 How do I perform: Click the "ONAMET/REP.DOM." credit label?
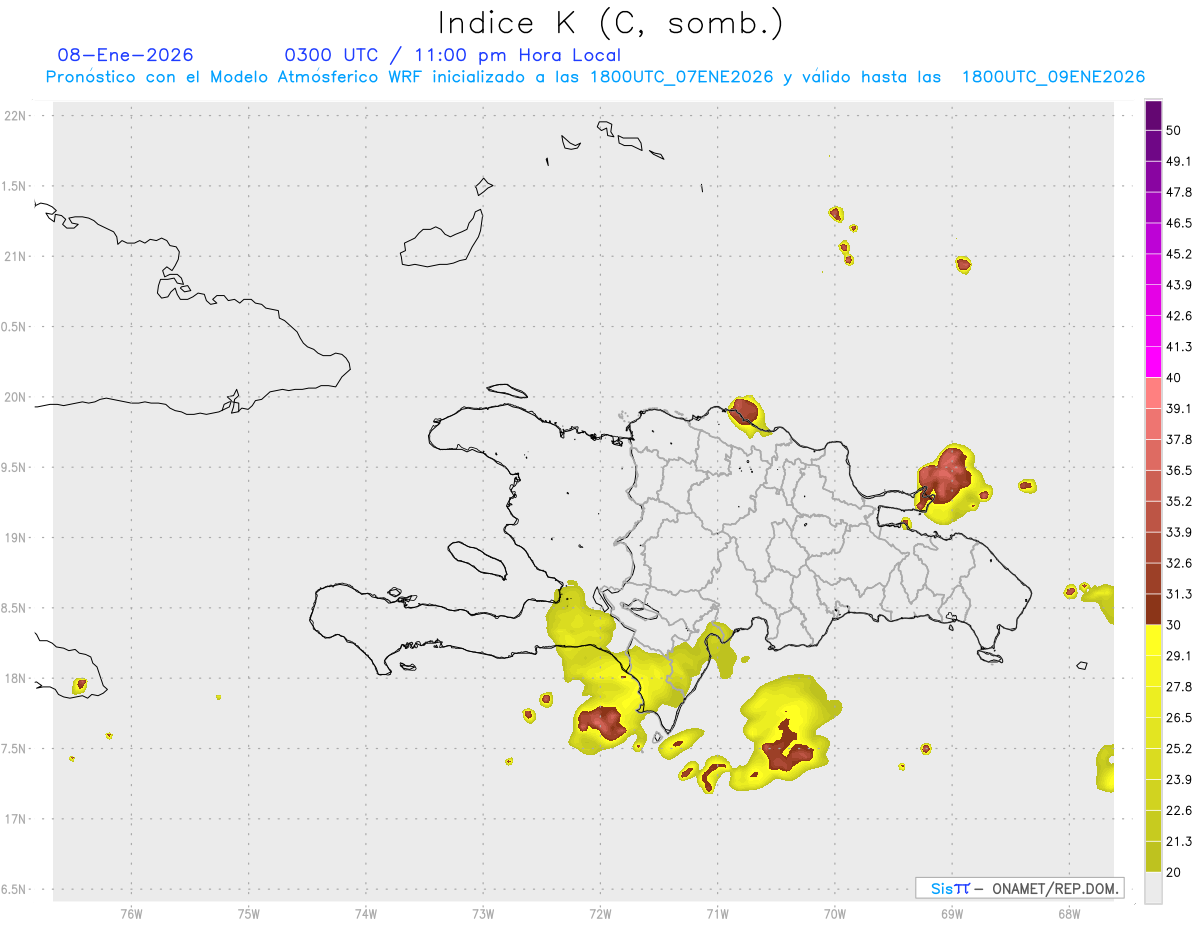click(1056, 888)
